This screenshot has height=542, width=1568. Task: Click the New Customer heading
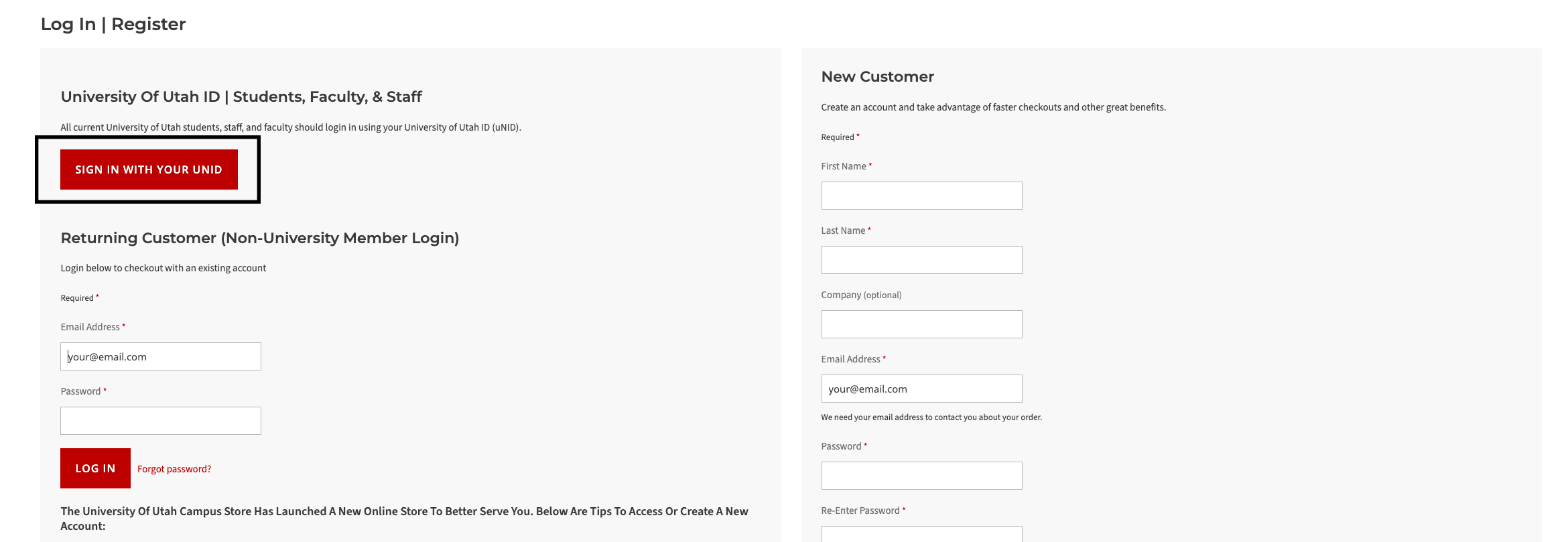877,76
